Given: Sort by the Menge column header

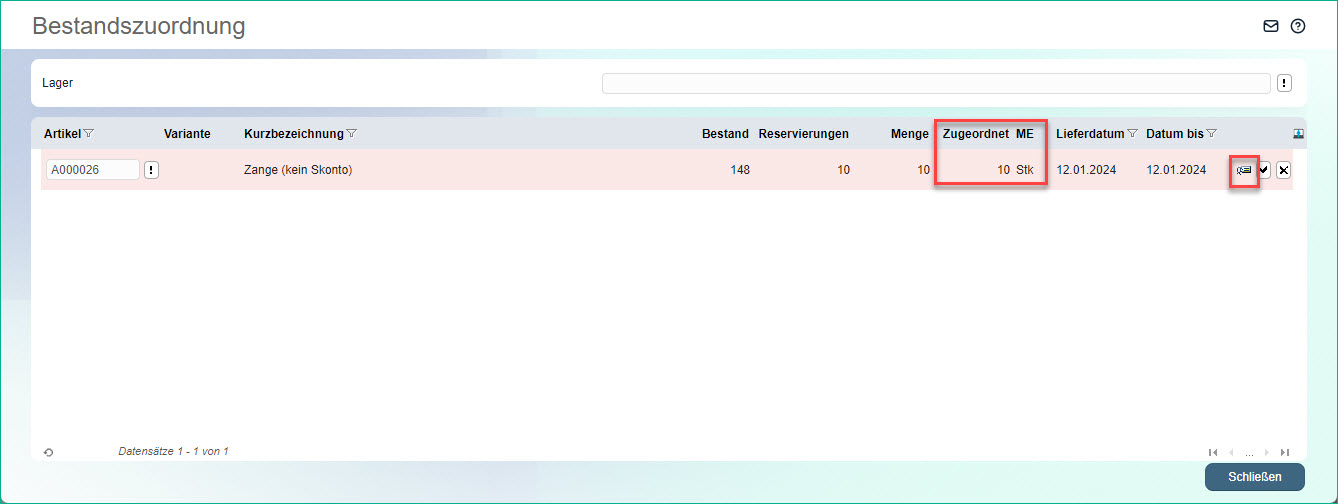Looking at the screenshot, I should tap(910, 133).
